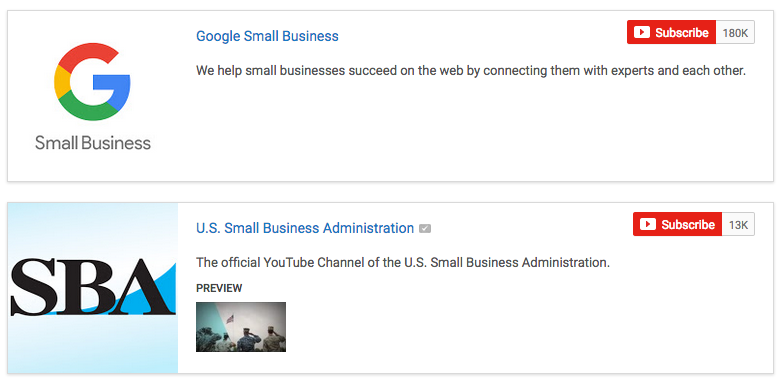Image resolution: width=783 pixels, height=388 pixels.
Task: Open the U.S. Small Business Administration channel link
Action: point(305,228)
